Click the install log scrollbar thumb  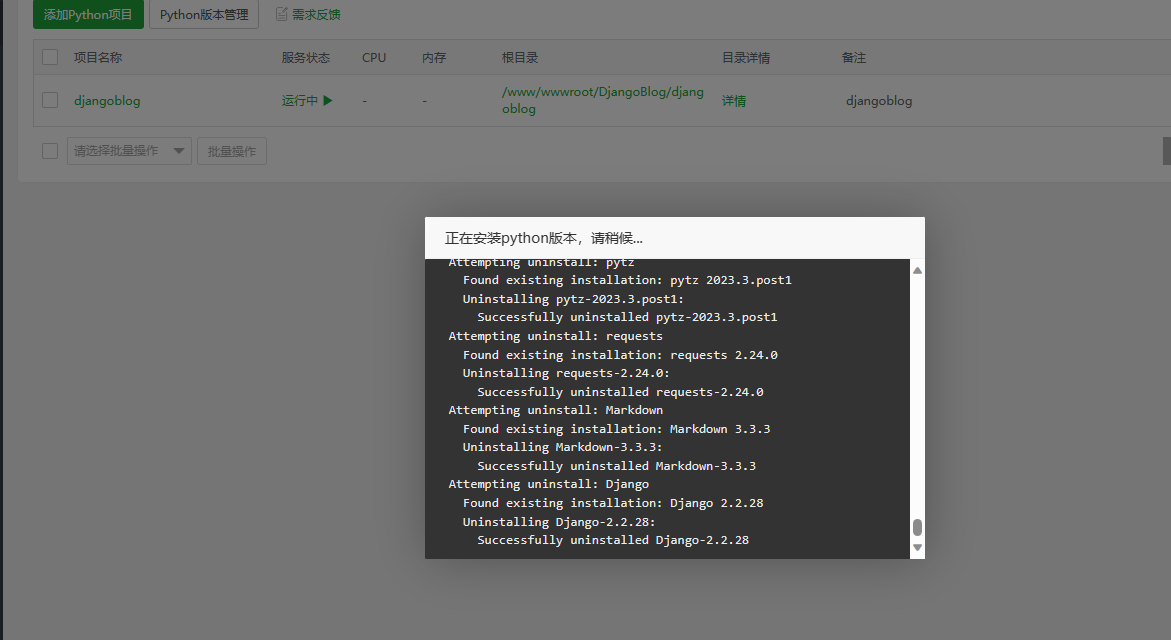click(917, 527)
